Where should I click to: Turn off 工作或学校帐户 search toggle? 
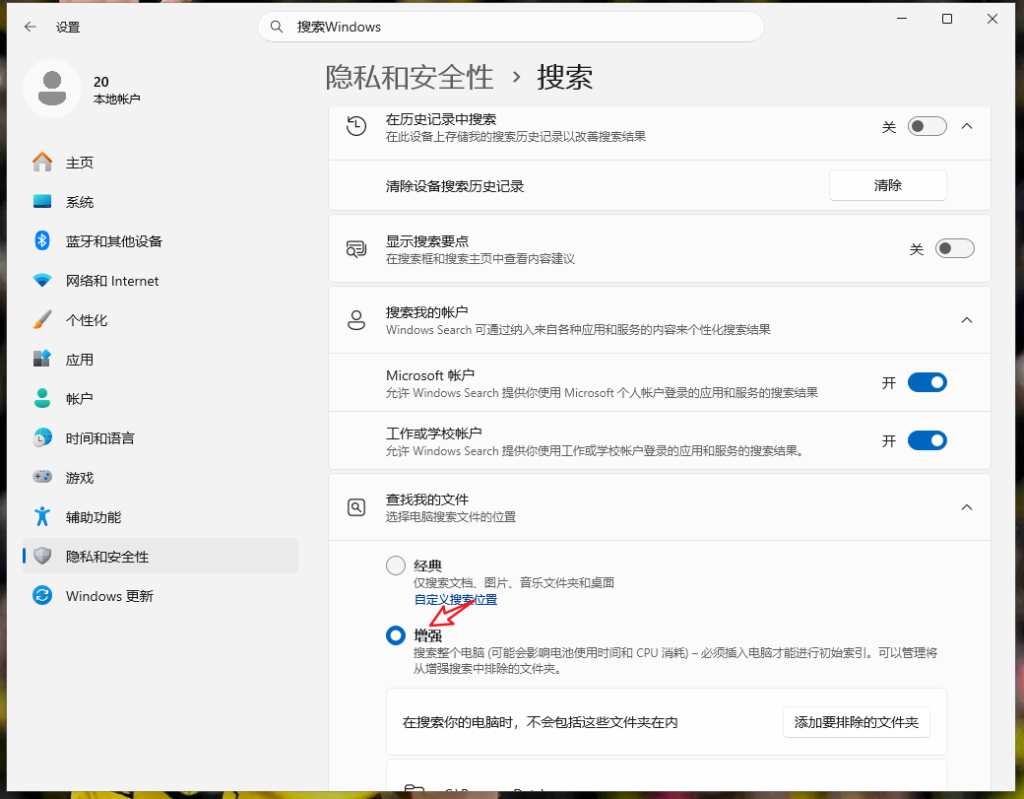pos(927,441)
